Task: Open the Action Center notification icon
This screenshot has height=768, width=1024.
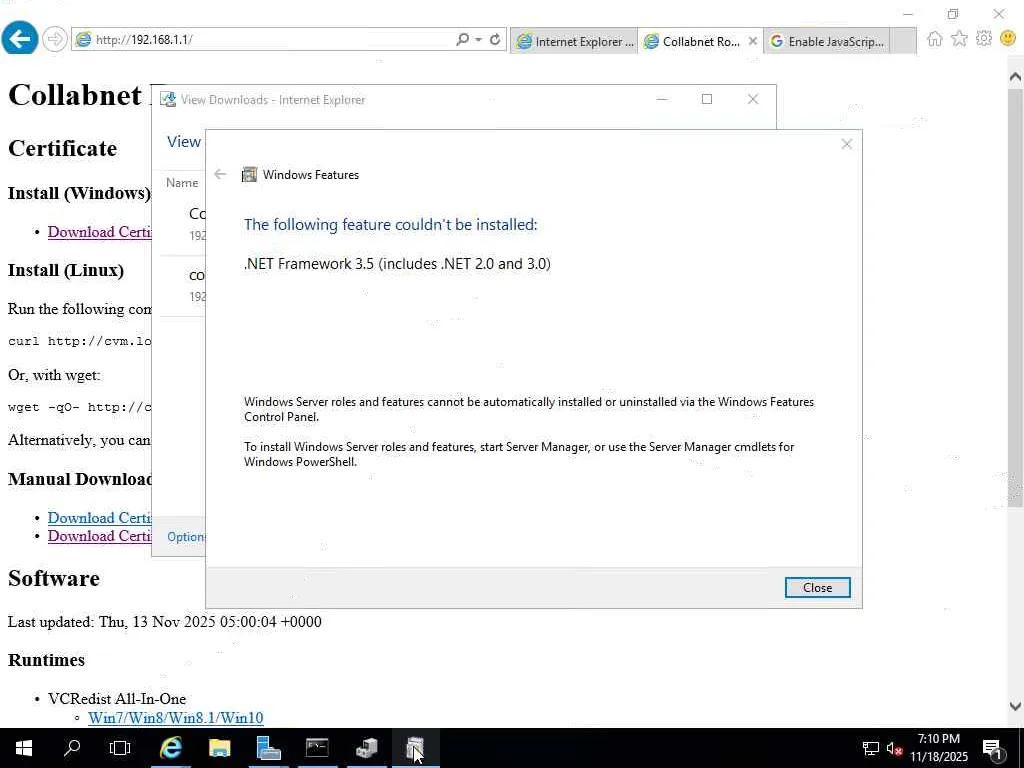Action: (993, 748)
